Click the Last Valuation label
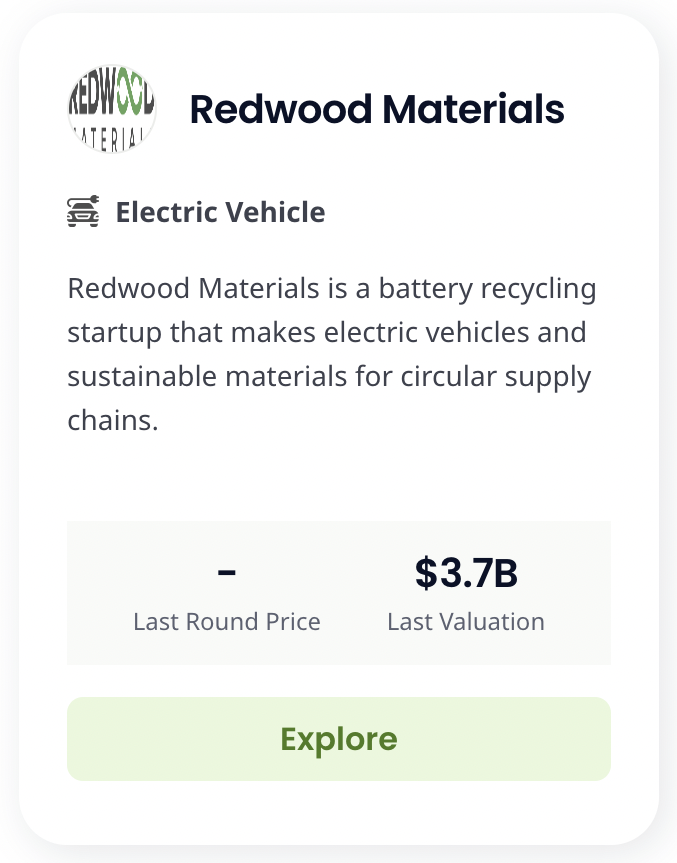677x863 pixels. pos(466,622)
